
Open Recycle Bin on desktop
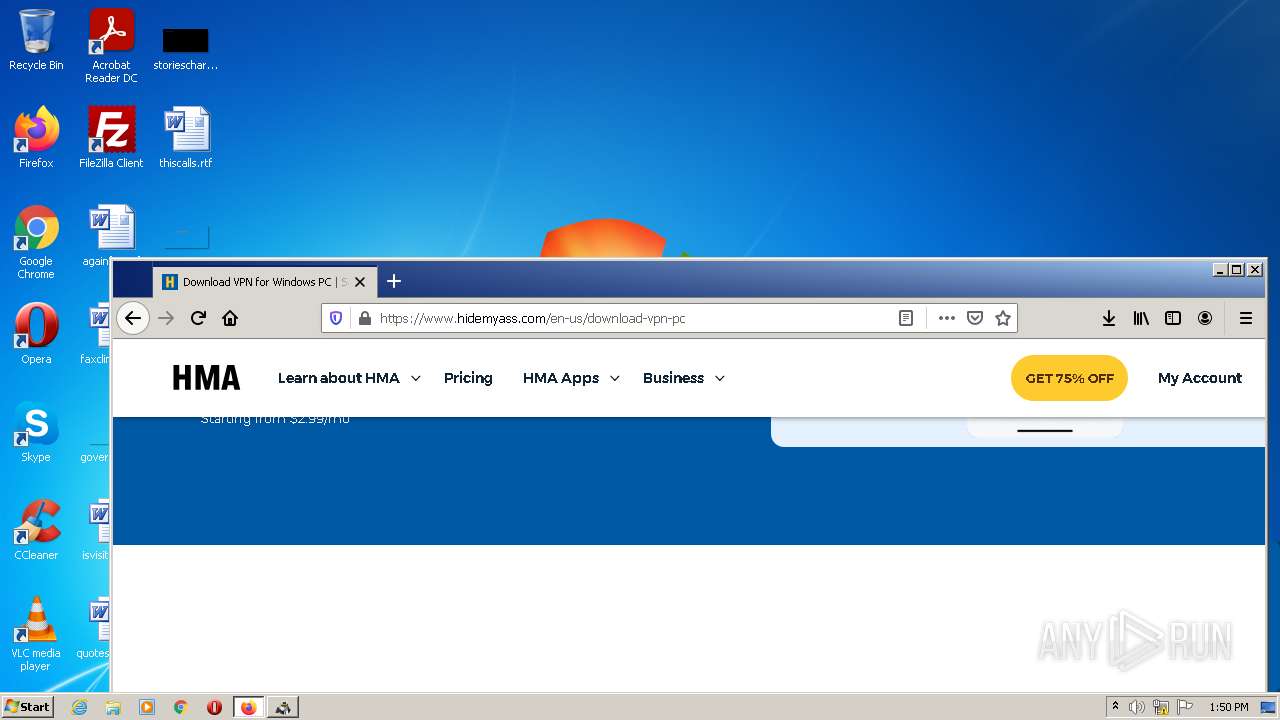(36, 40)
